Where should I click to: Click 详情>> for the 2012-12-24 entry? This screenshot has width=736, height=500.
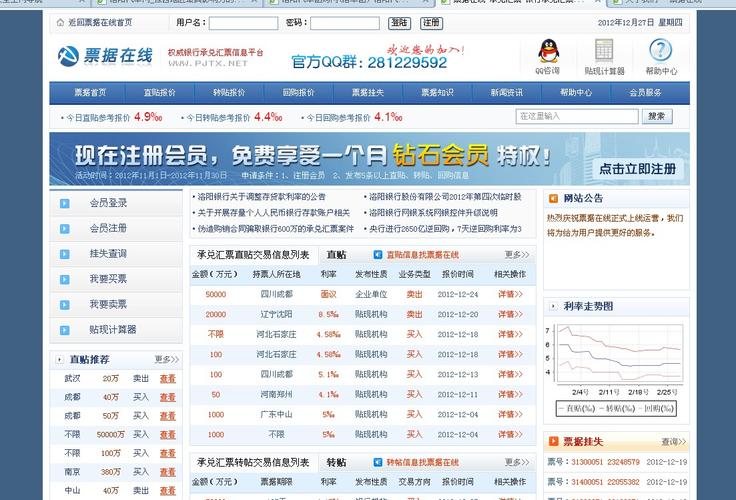pyautogui.click(x=510, y=295)
